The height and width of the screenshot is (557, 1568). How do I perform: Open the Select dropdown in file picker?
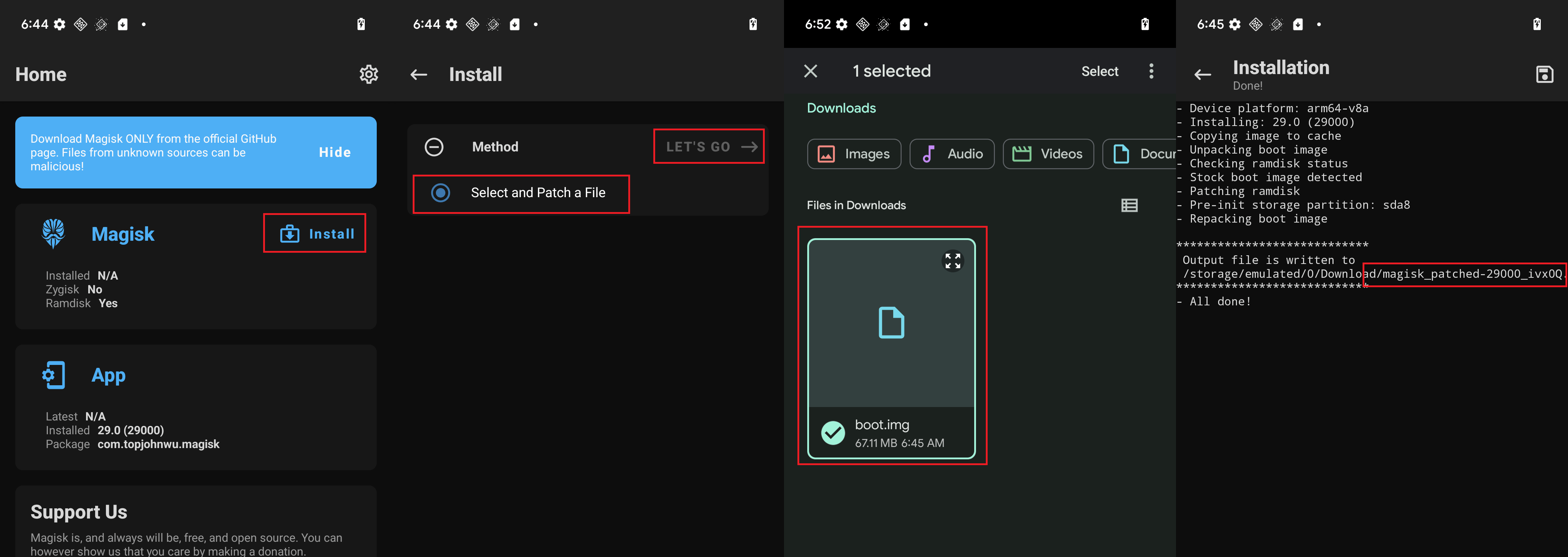(1099, 70)
